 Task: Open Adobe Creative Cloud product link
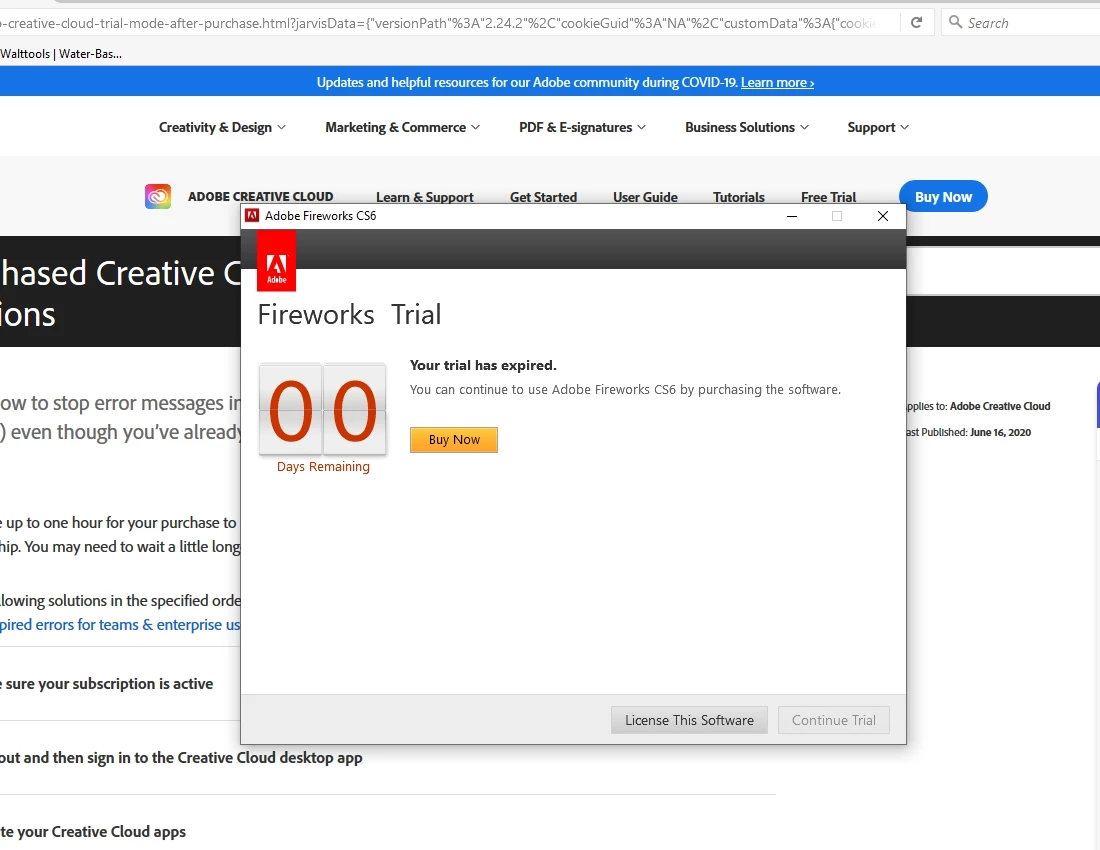(x=260, y=196)
